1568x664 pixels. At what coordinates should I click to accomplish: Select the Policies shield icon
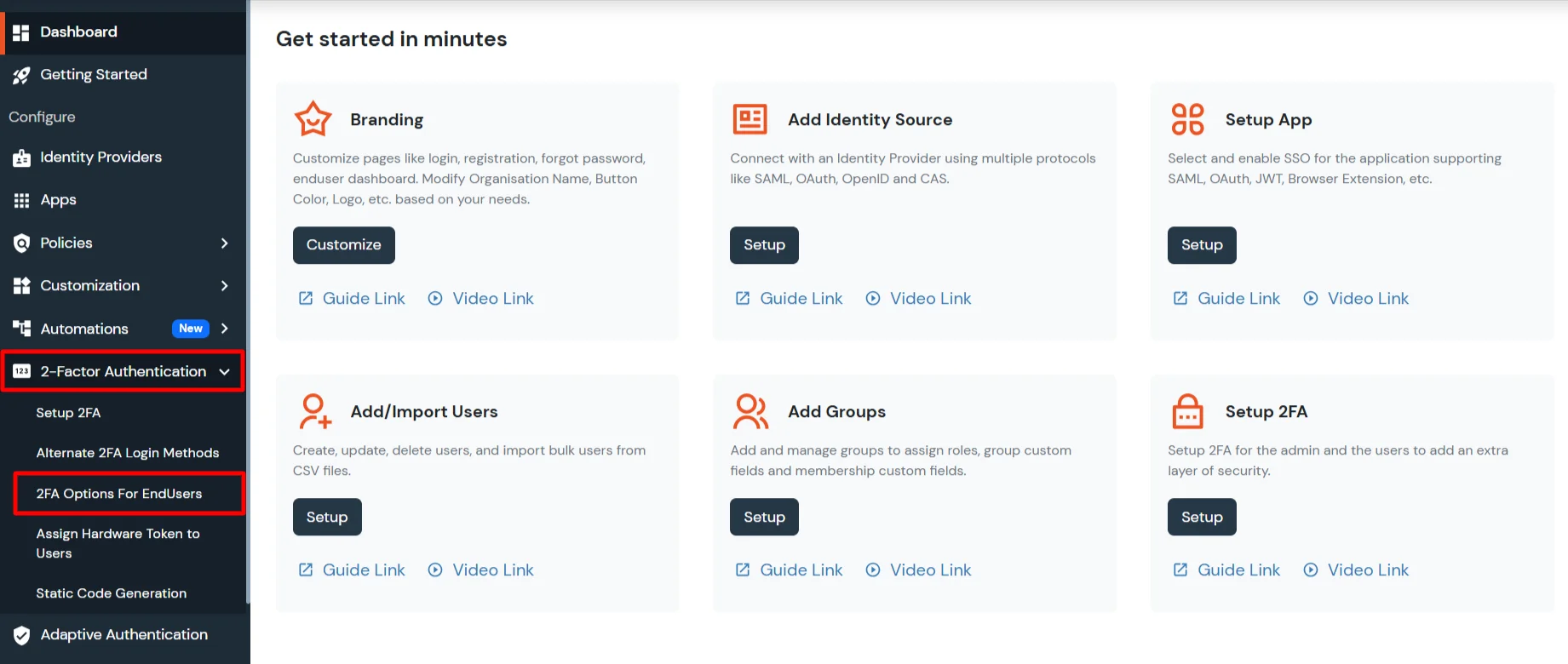tap(22, 243)
